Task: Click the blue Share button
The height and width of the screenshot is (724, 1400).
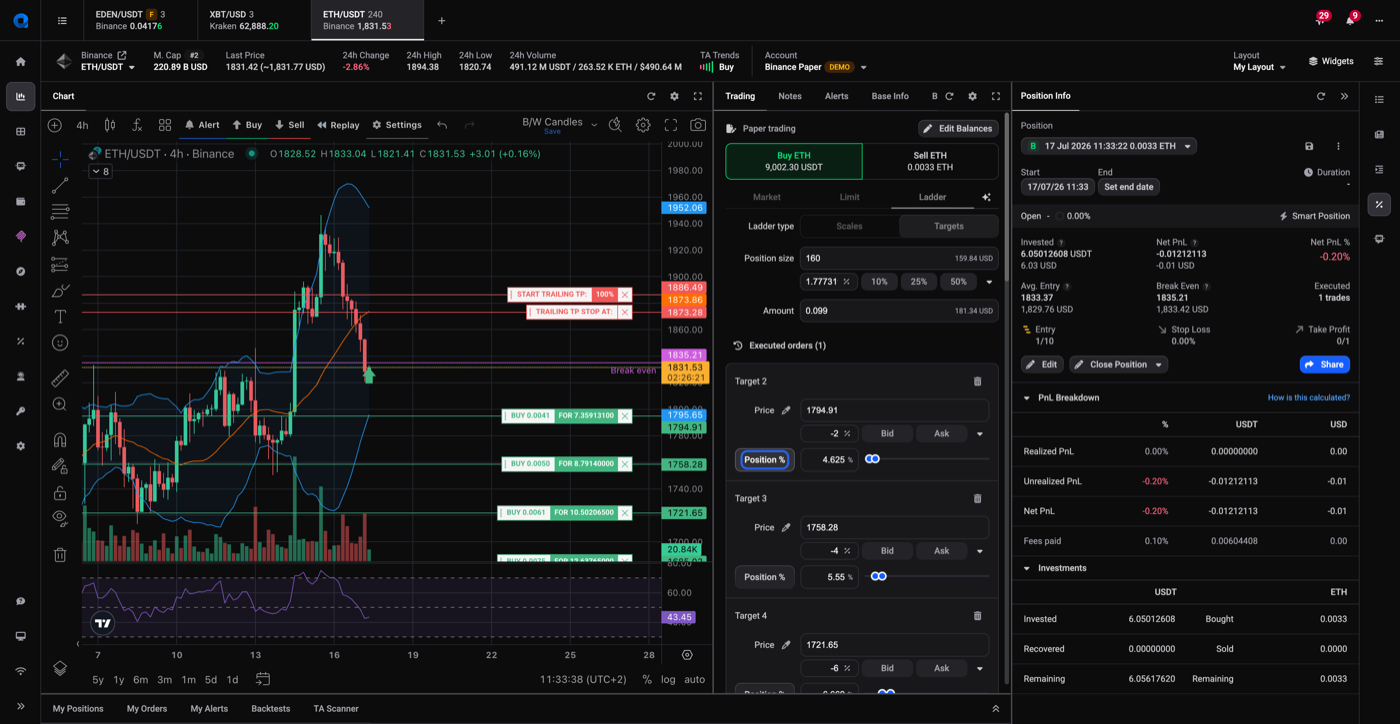Action: click(x=1325, y=364)
